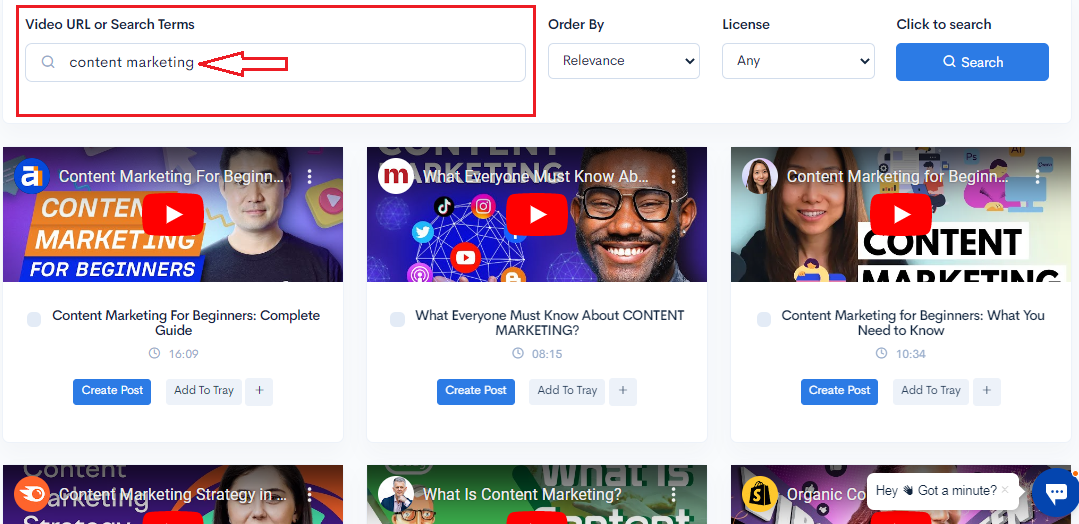Click plus button under What You Need to Know video

click(987, 391)
